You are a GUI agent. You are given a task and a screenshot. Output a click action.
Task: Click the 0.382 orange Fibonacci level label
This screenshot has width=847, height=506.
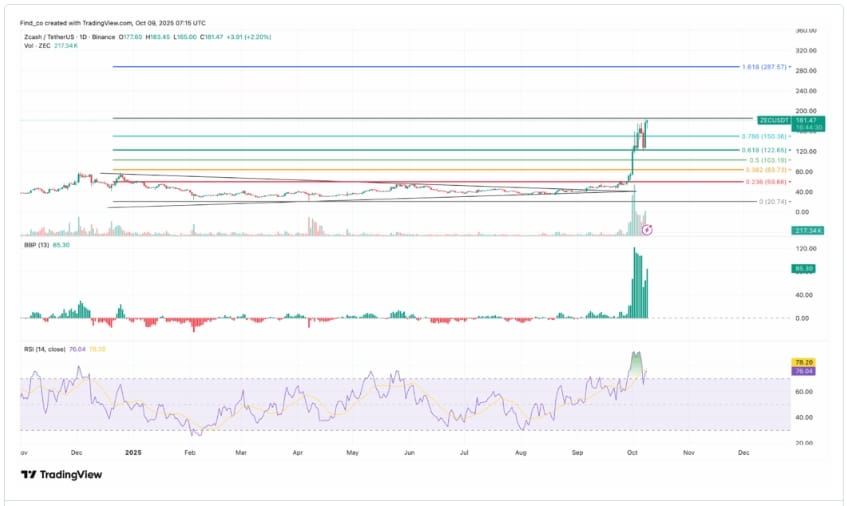(x=765, y=170)
